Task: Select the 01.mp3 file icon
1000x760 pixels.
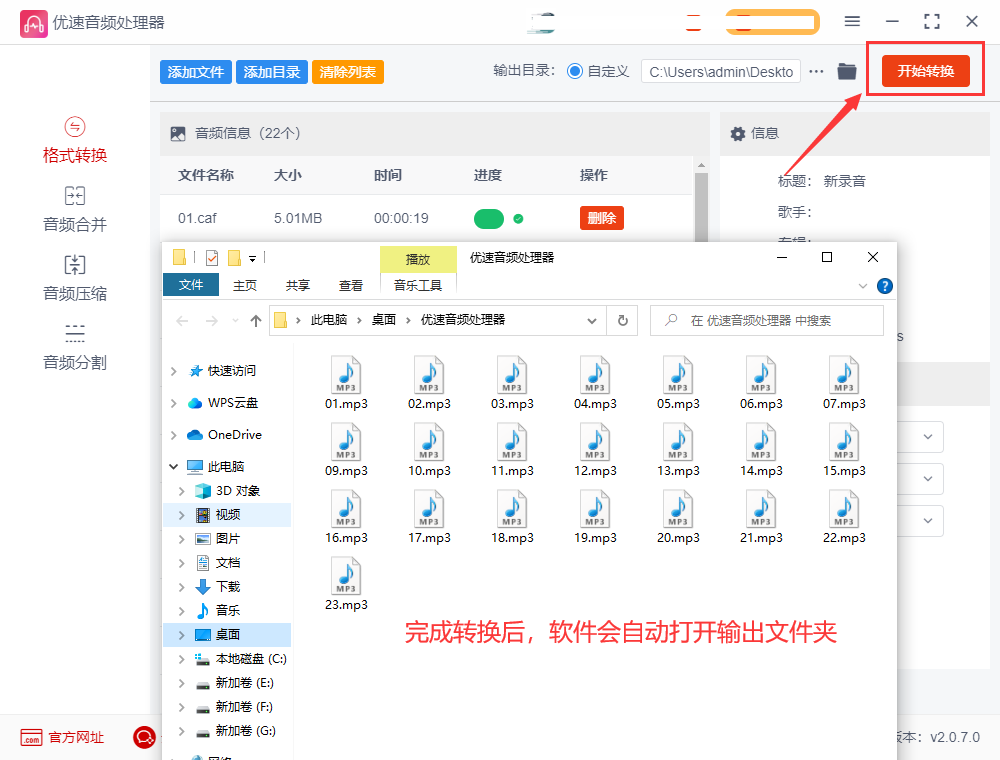Action: [346, 374]
